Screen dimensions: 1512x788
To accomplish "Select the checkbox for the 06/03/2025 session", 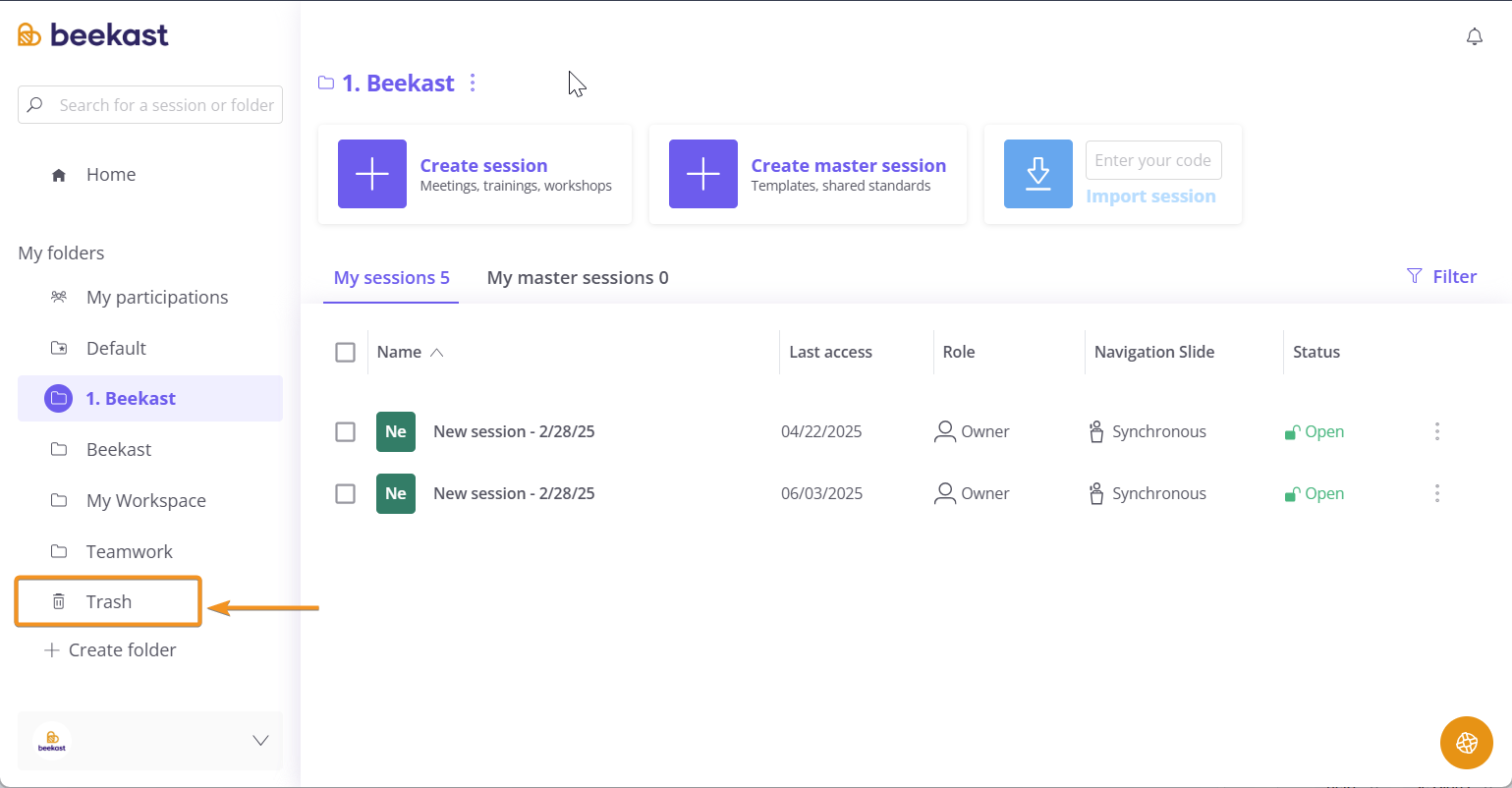I will tap(345, 493).
